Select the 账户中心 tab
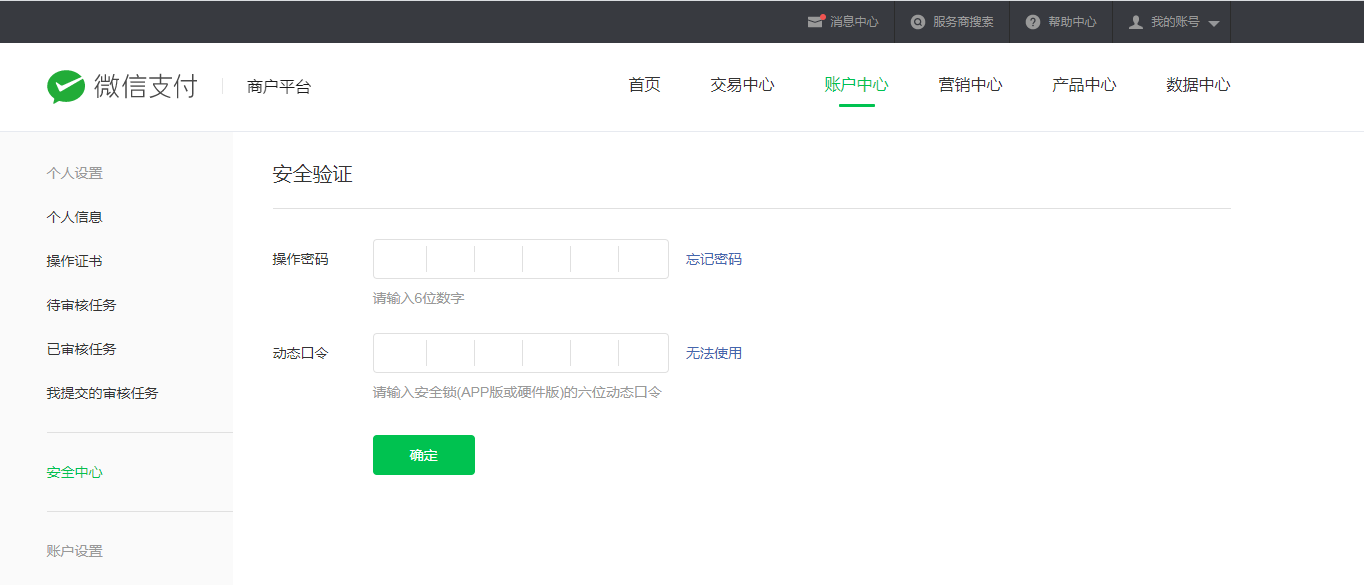The width and height of the screenshot is (1364, 585). tap(856, 85)
